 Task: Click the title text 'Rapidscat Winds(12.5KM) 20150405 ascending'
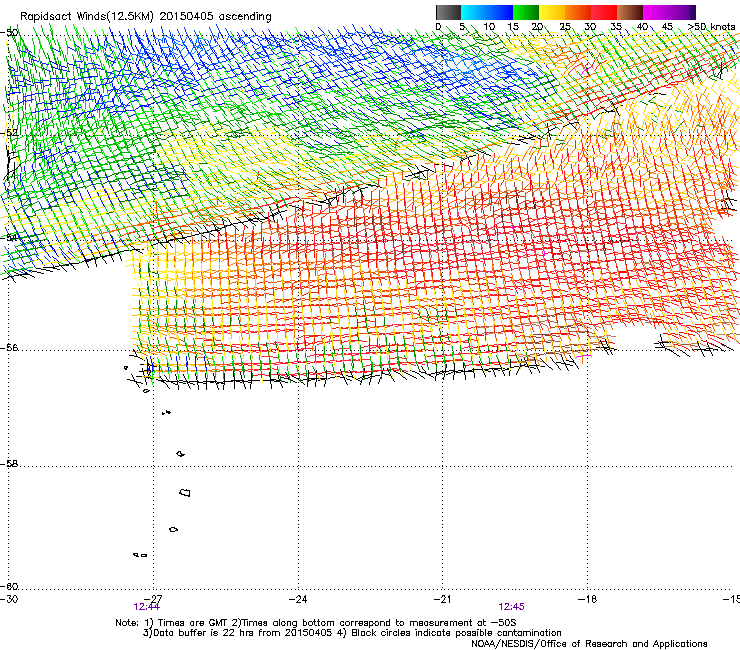pyautogui.click(x=146, y=17)
